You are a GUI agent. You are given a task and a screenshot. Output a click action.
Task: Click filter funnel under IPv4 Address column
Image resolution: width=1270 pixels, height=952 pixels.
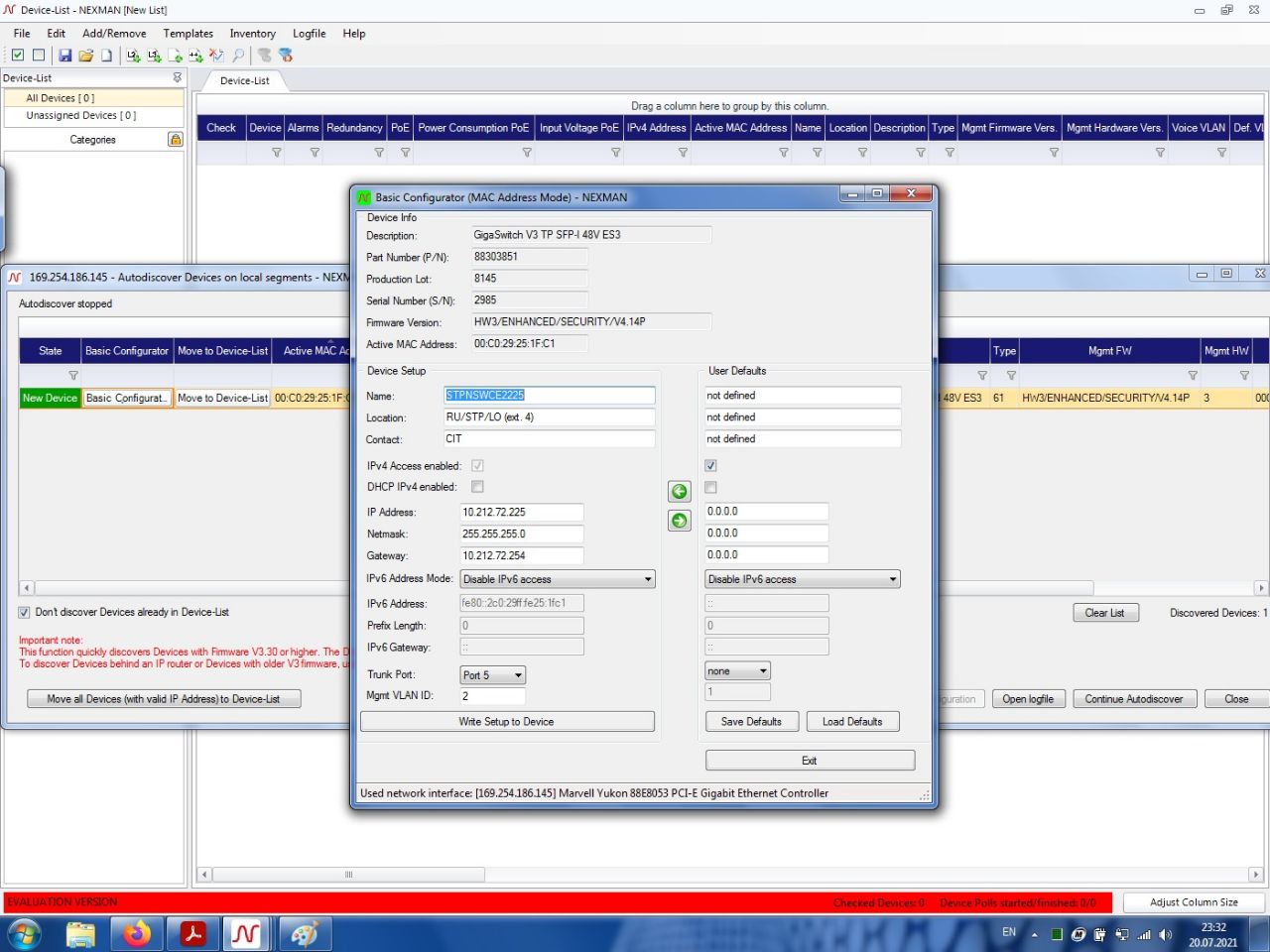tap(683, 153)
